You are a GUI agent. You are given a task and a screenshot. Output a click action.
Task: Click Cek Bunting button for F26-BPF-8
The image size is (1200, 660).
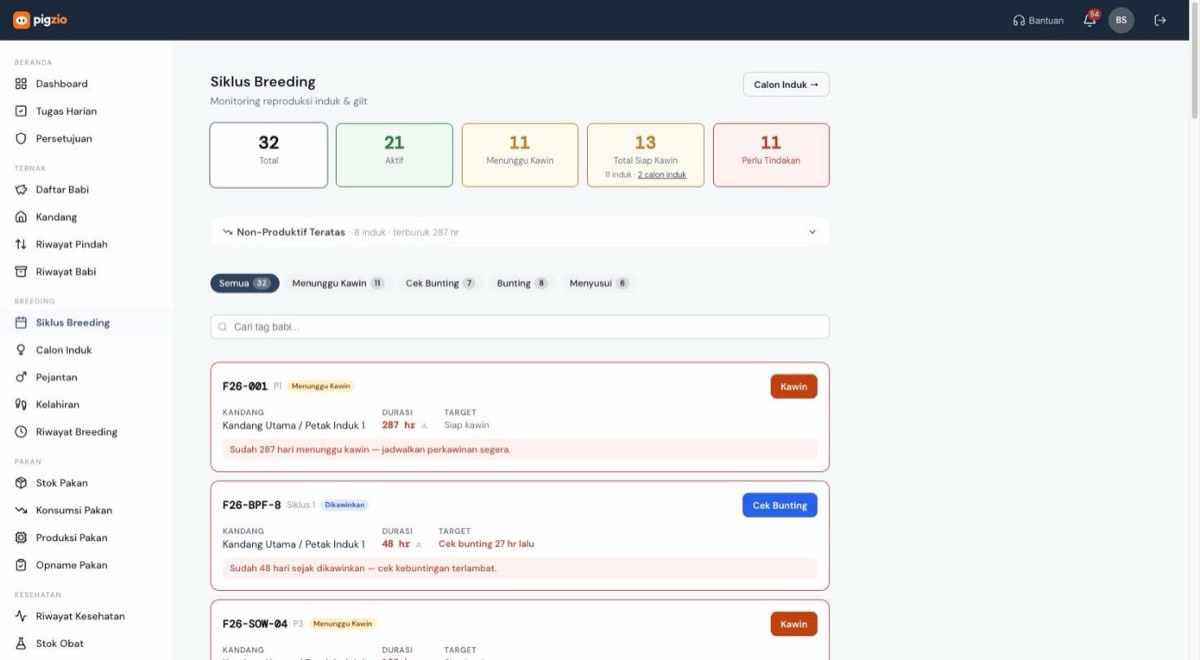780,506
